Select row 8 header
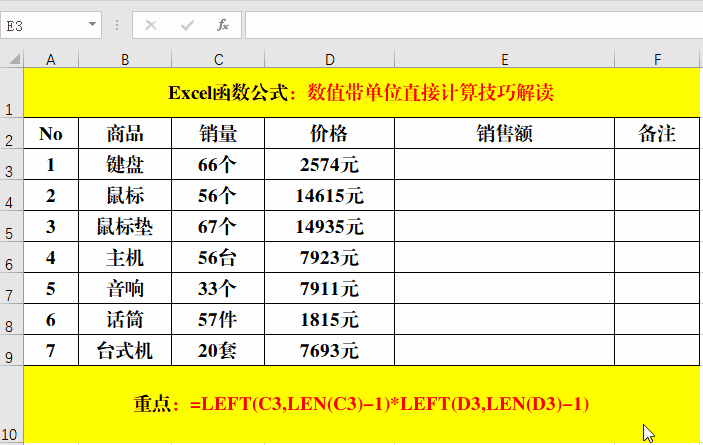 (12, 319)
